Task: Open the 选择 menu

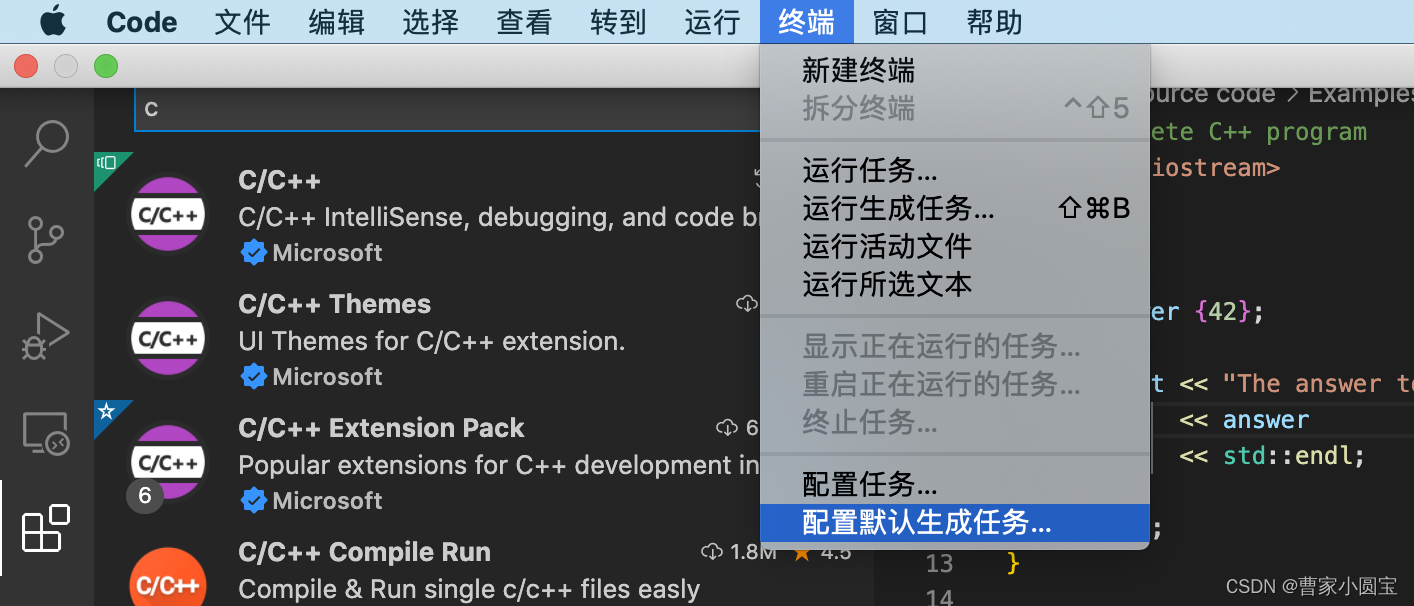Action: pos(431,21)
